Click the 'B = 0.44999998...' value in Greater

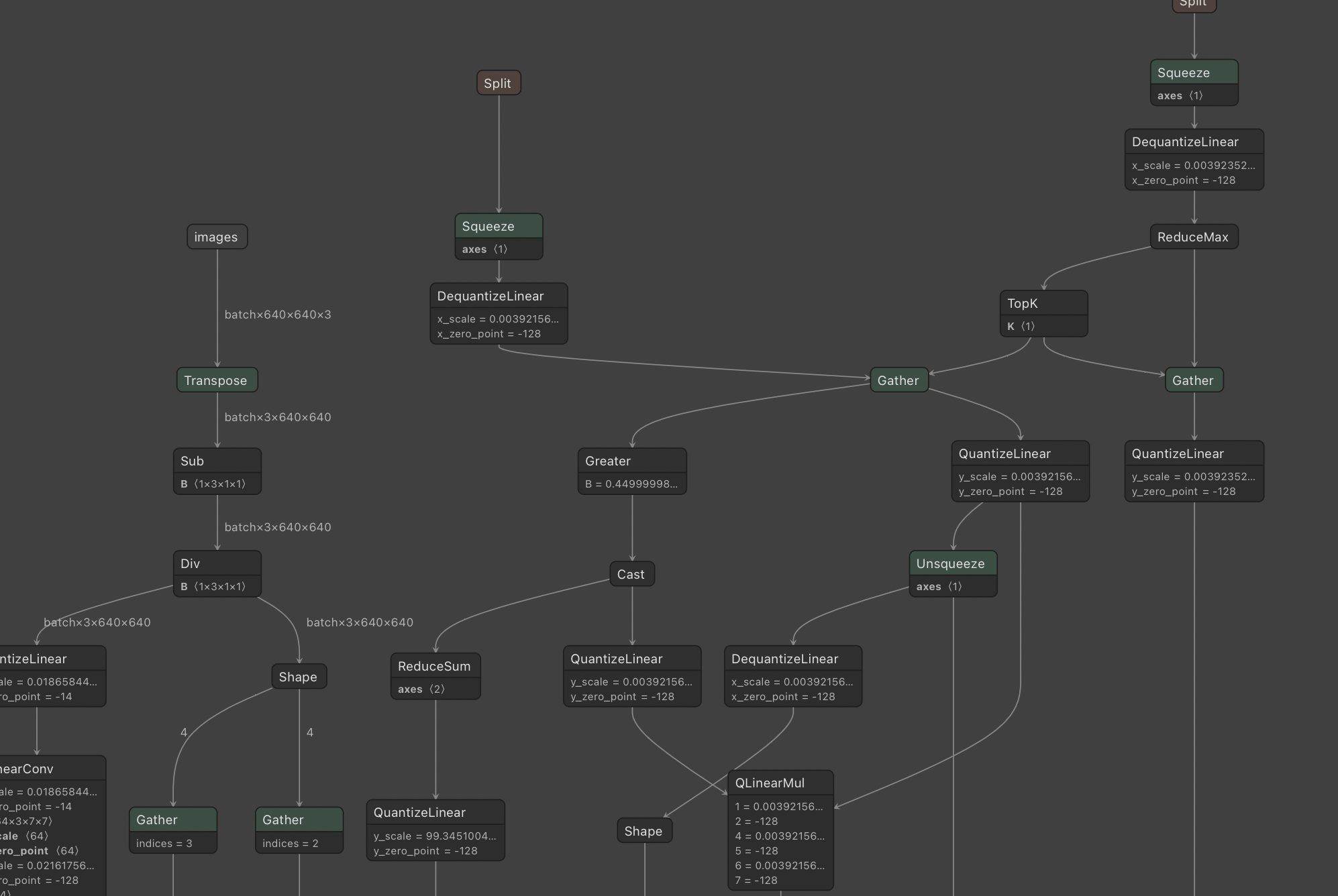(x=631, y=484)
